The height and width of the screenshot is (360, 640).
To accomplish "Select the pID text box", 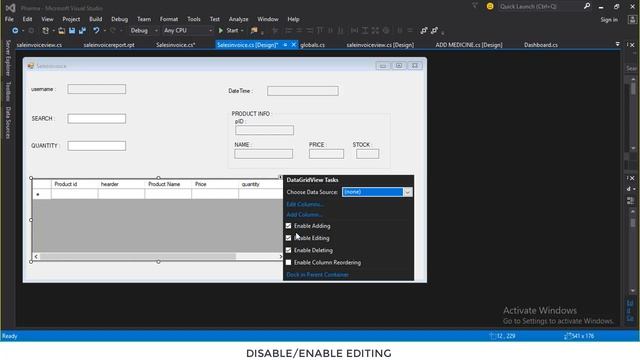I will 264,130.
